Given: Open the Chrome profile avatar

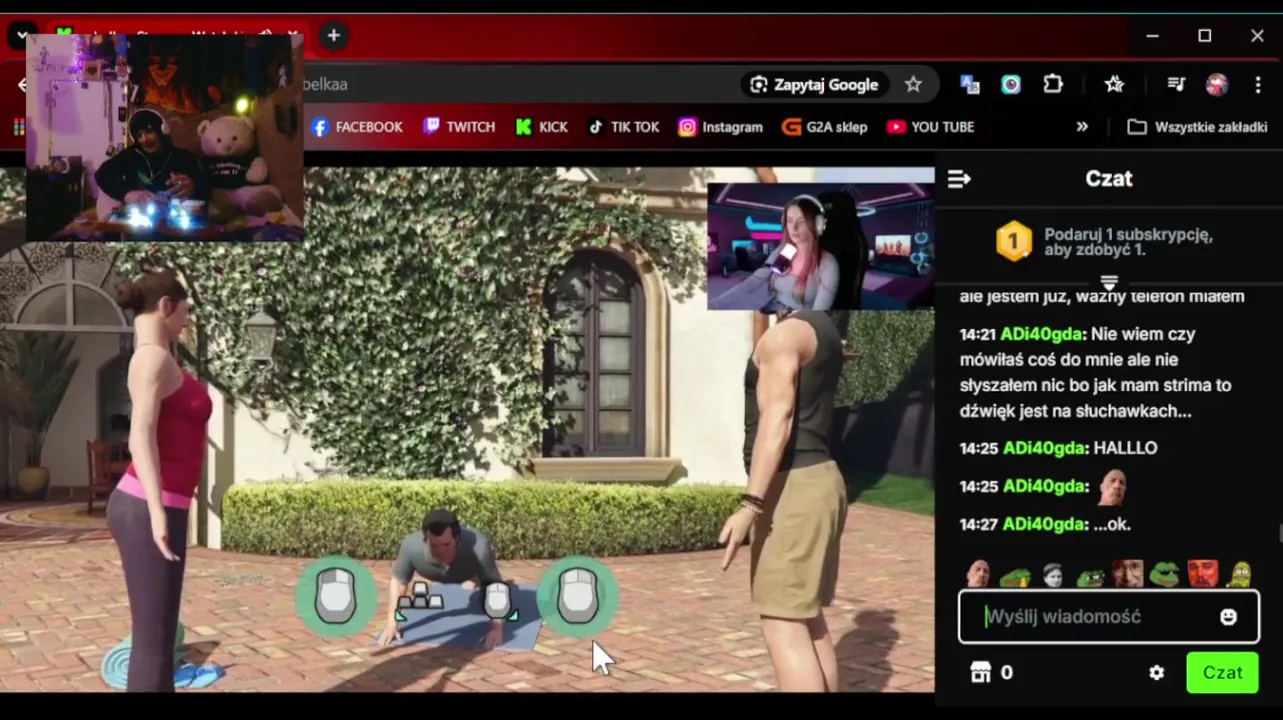Looking at the screenshot, I should click(x=1217, y=84).
